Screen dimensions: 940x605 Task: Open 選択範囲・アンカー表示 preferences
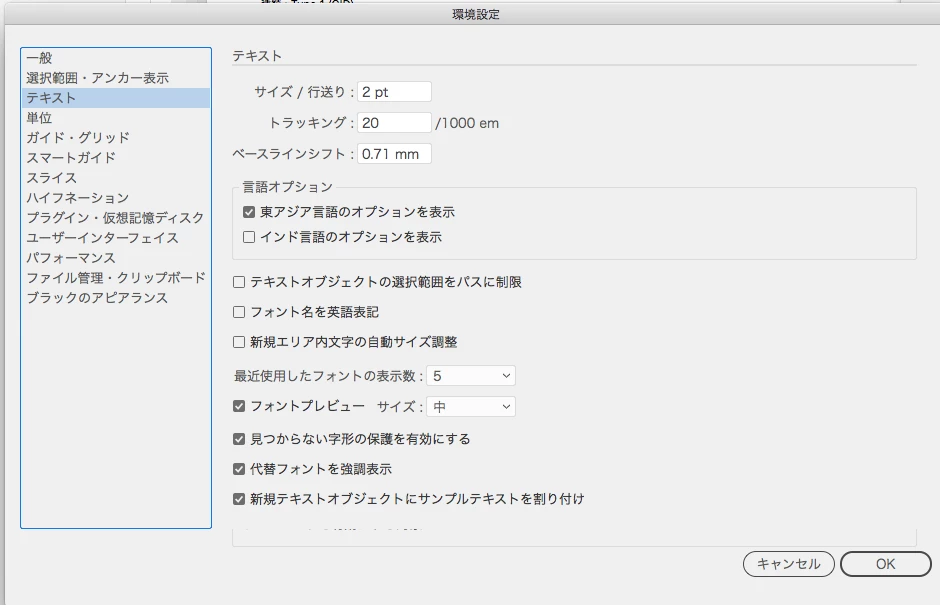[116, 78]
